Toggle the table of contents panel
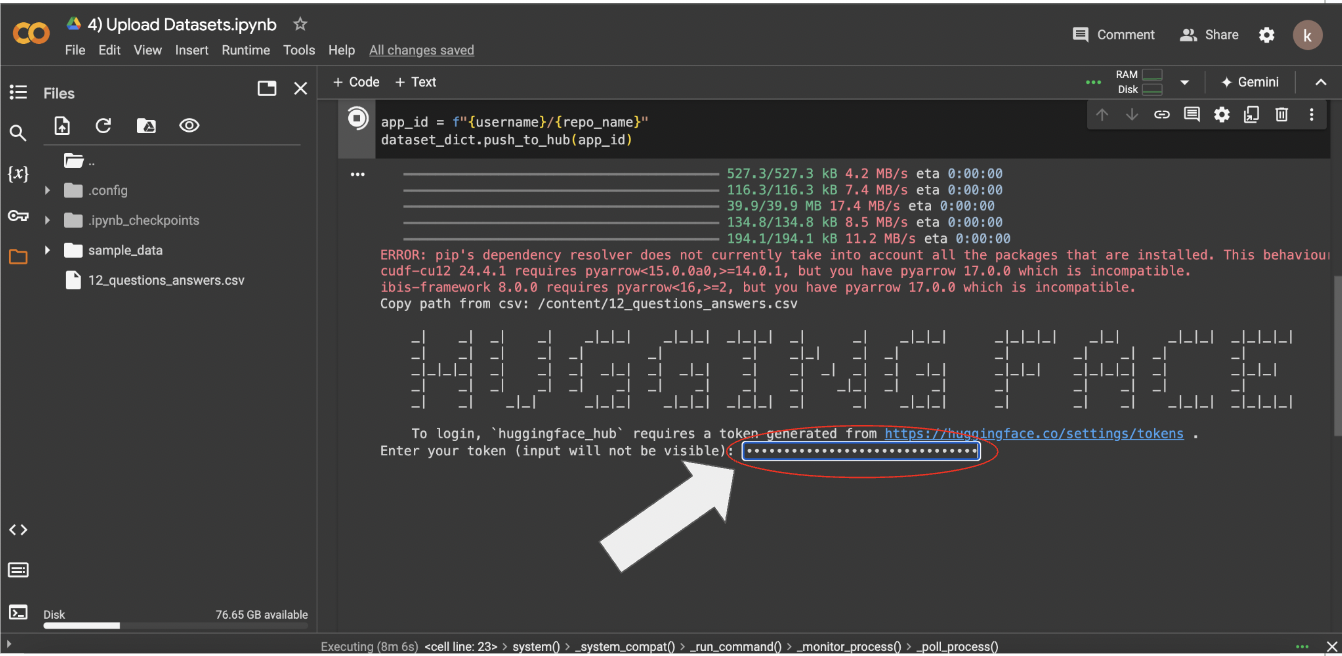 (18, 92)
